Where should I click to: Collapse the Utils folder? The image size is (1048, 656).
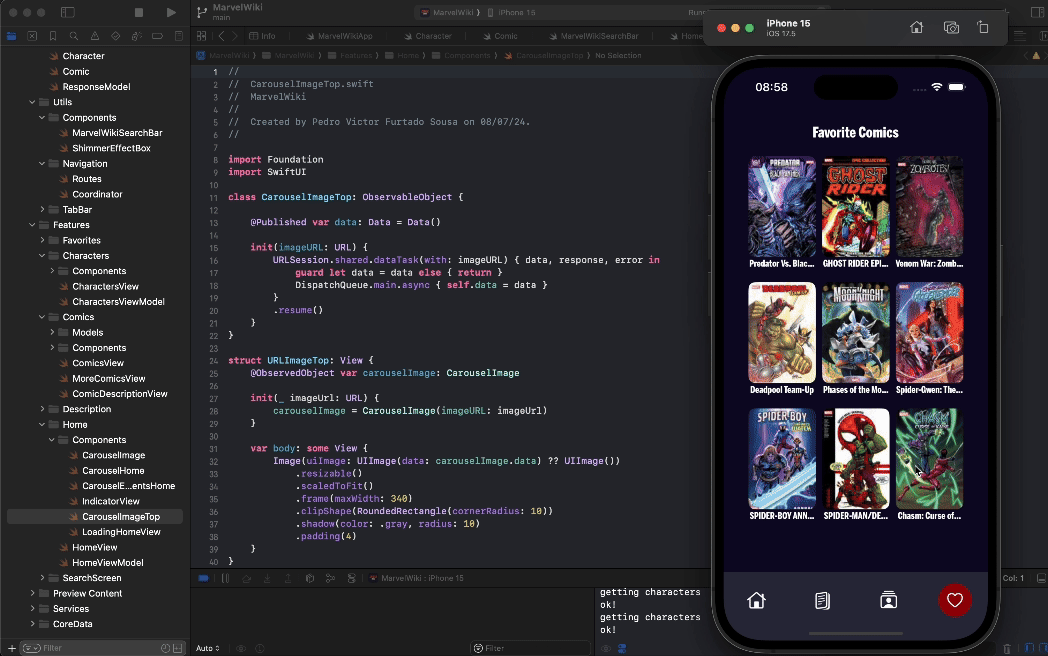(32, 102)
